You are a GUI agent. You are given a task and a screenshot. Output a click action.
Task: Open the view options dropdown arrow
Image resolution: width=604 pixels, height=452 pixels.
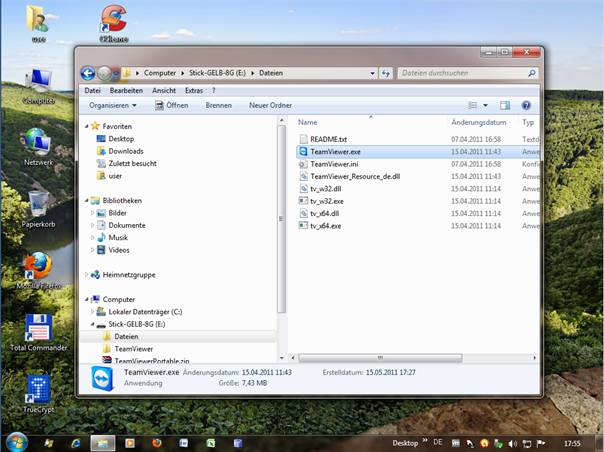click(x=485, y=105)
